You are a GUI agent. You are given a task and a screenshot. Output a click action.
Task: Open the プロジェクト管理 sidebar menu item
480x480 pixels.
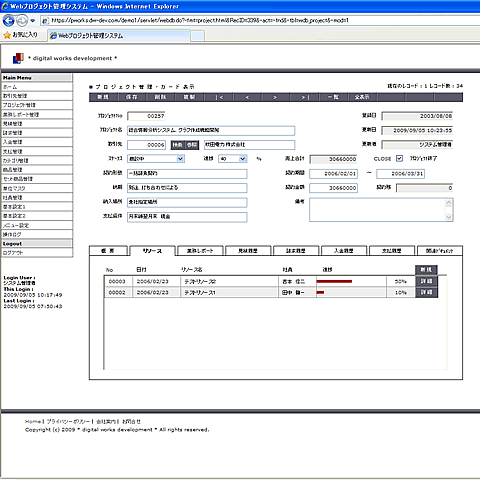point(37,105)
